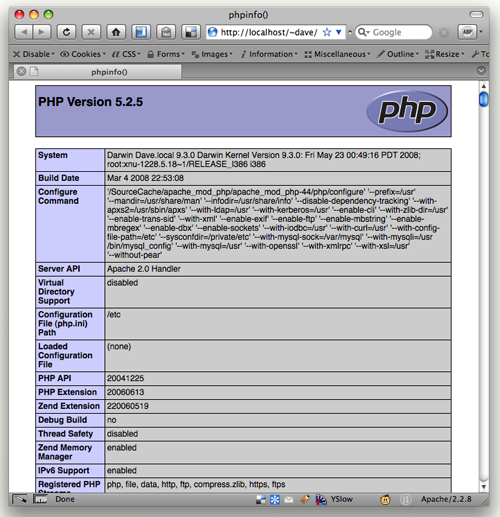Click the /etc configuration path value
Screen dimensions: 500x517
[114, 315]
